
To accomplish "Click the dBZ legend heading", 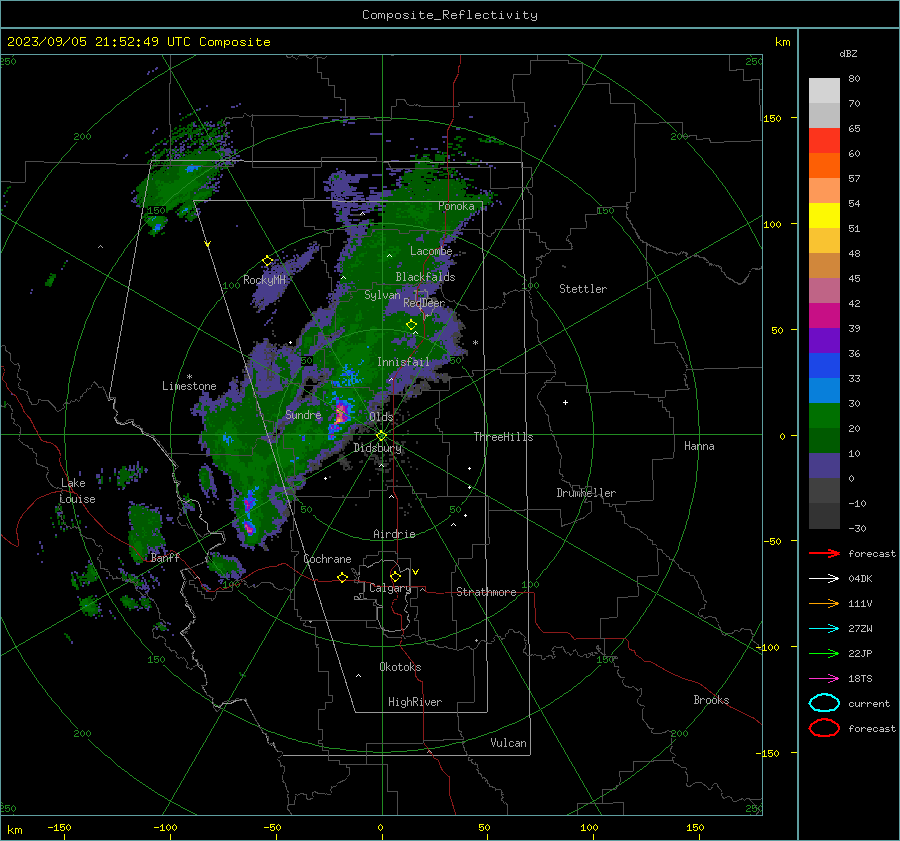I will tap(848, 54).
